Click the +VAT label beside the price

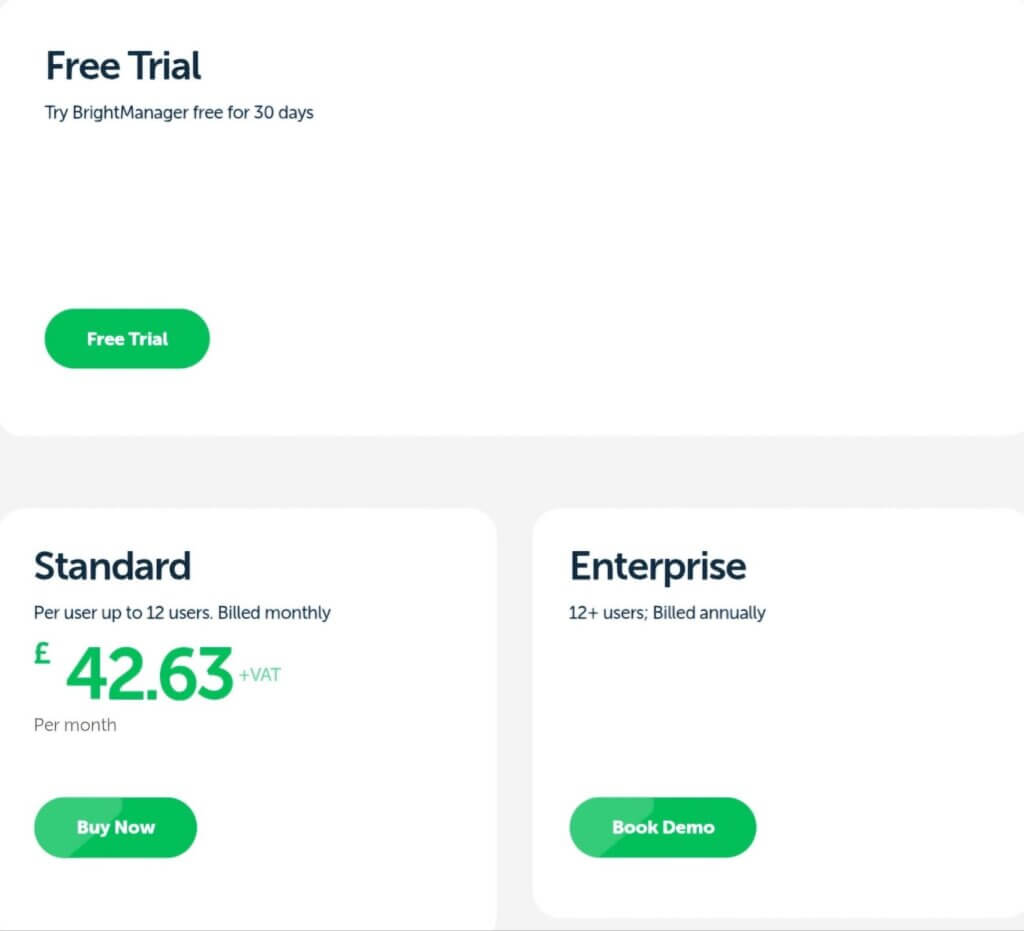pos(258,675)
